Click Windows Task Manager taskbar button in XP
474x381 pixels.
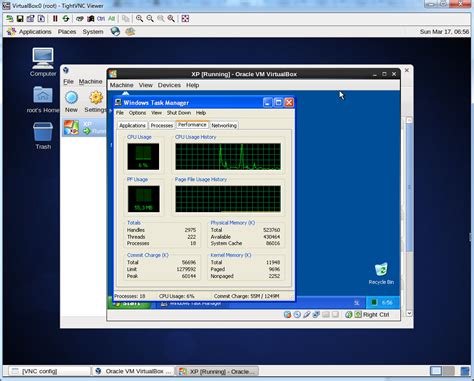tap(191, 304)
